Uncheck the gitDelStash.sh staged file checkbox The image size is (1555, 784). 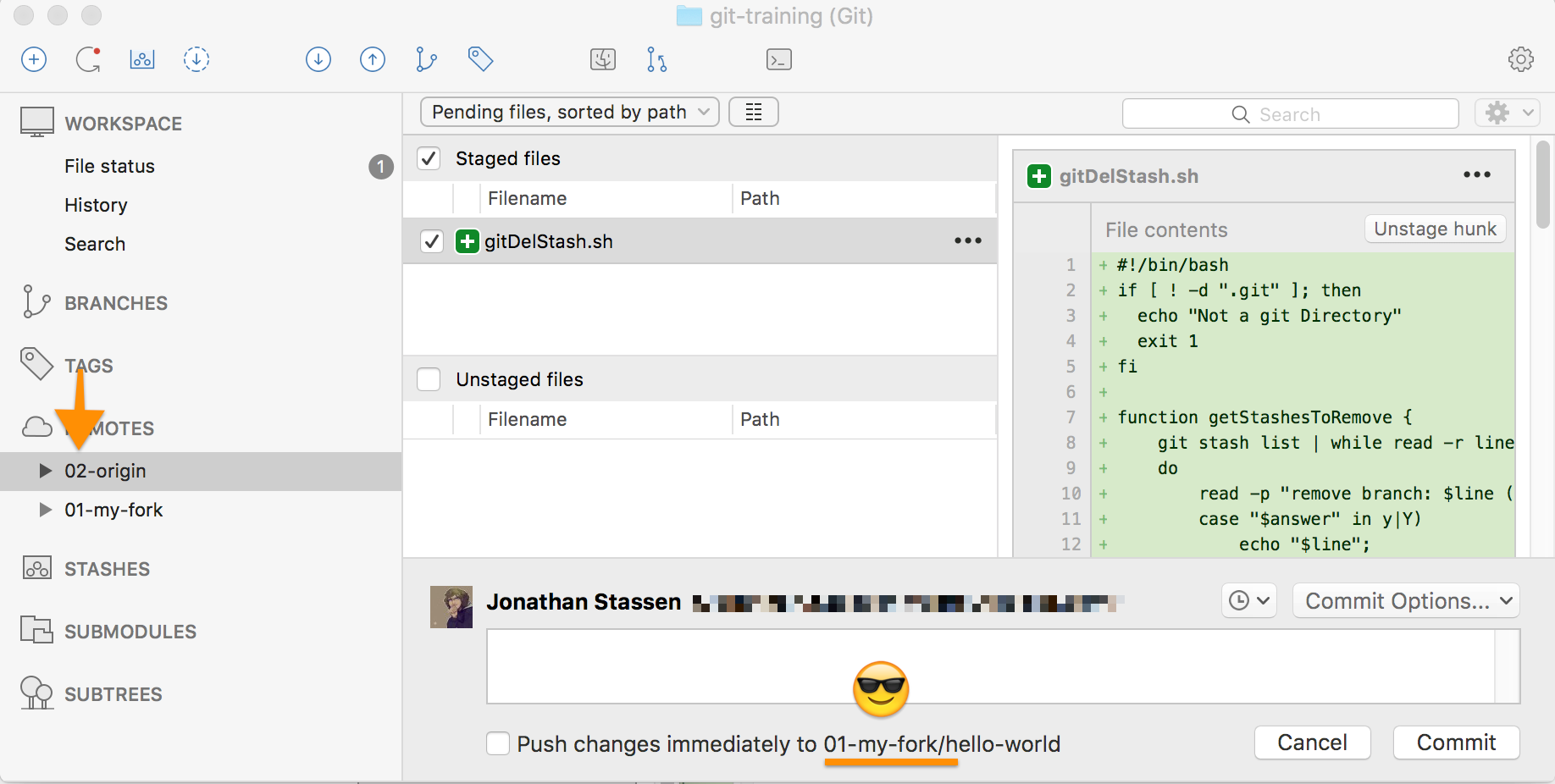click(x=432, y=241)
